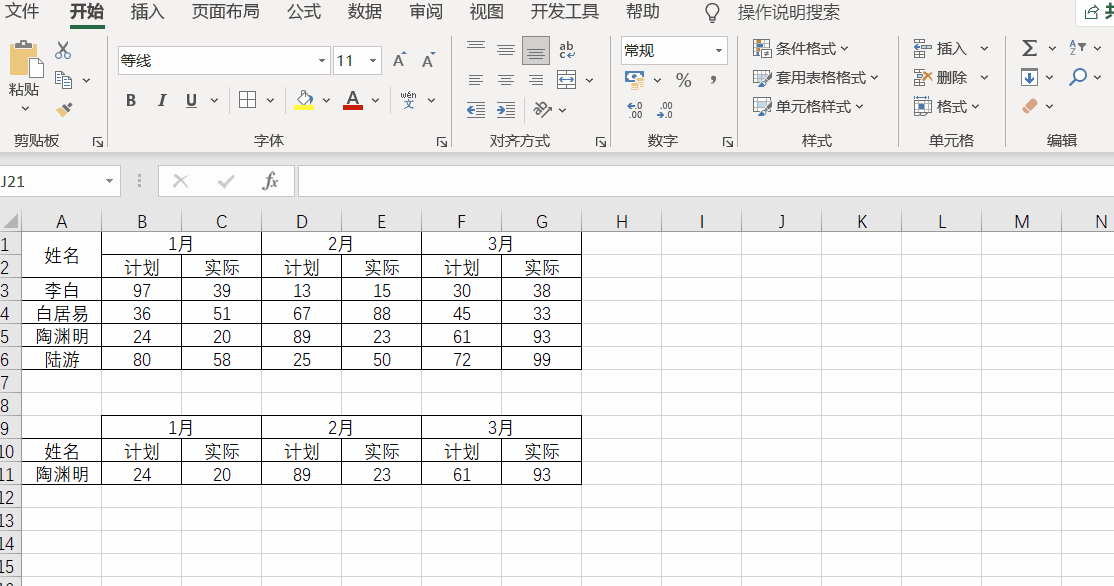Open the number format 常规 dropdown
The image size is (1114, 586).
click(x=719, y=50)
